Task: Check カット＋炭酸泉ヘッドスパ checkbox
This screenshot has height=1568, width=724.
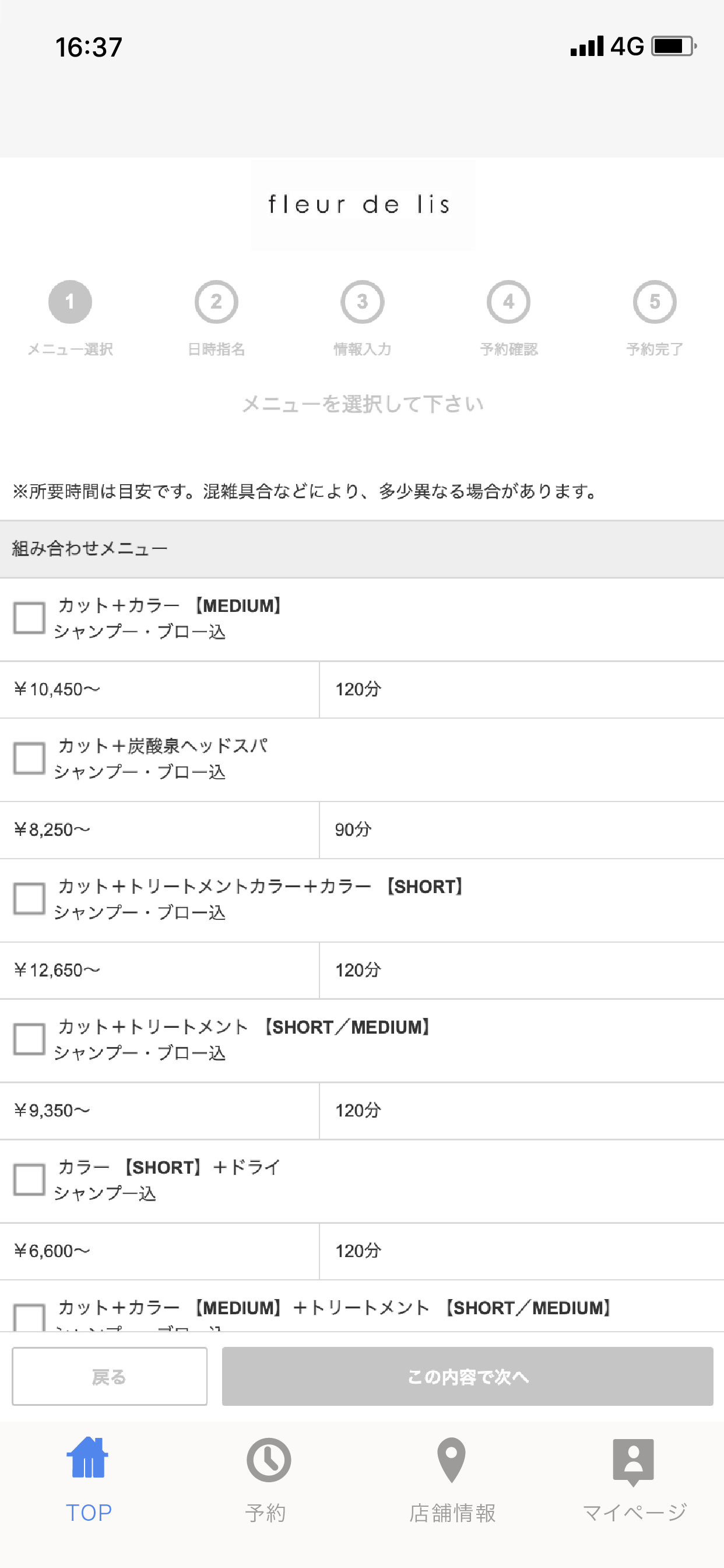Action: (x=29, y=758)
